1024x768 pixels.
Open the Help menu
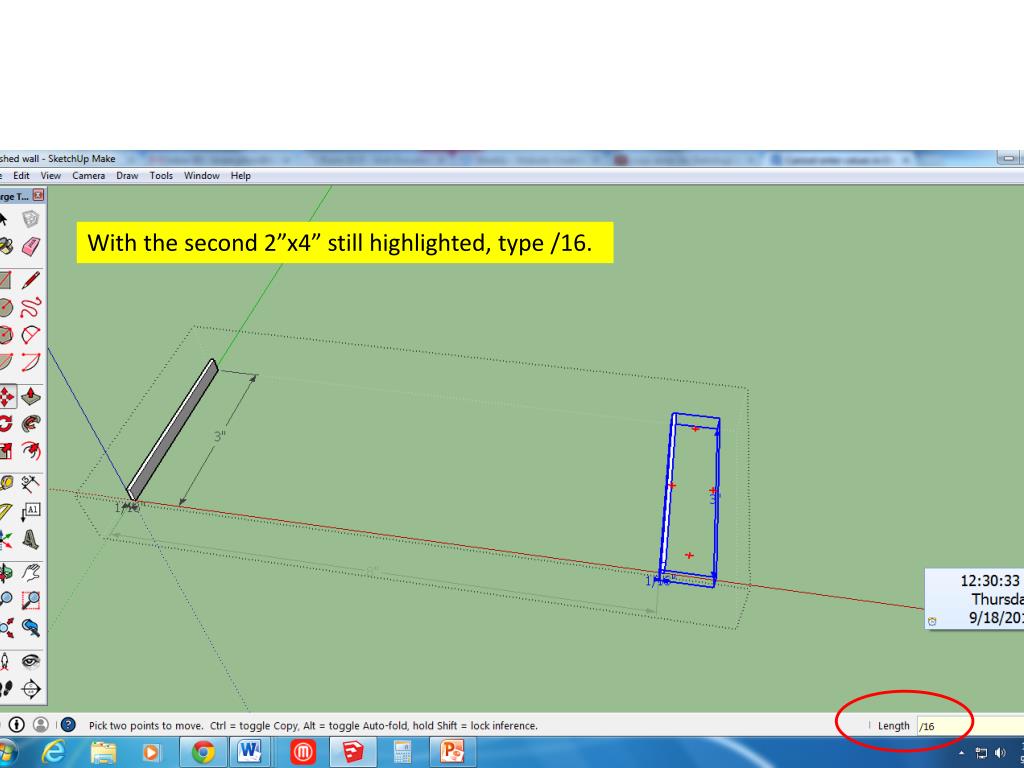point(240,176)
